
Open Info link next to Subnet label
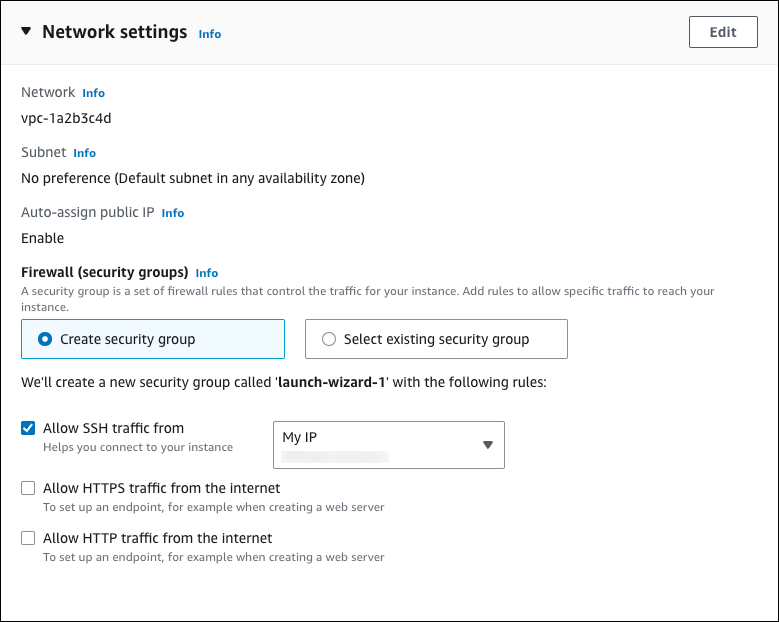coord(84,153)
